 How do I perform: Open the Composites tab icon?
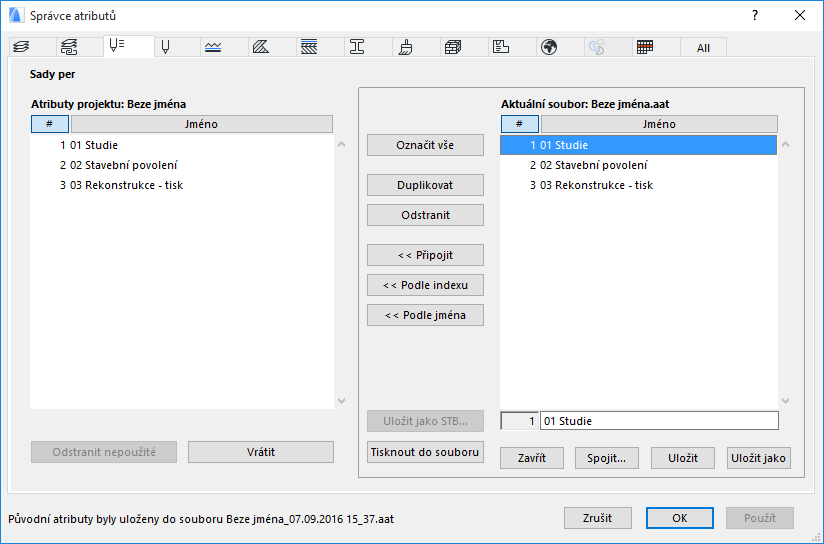click(309, 47)
